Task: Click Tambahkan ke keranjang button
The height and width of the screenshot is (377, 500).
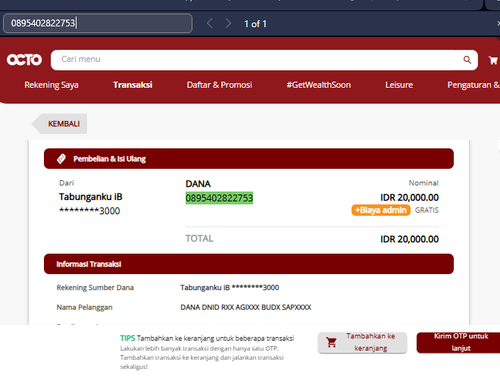Action: tap(362, 342)
